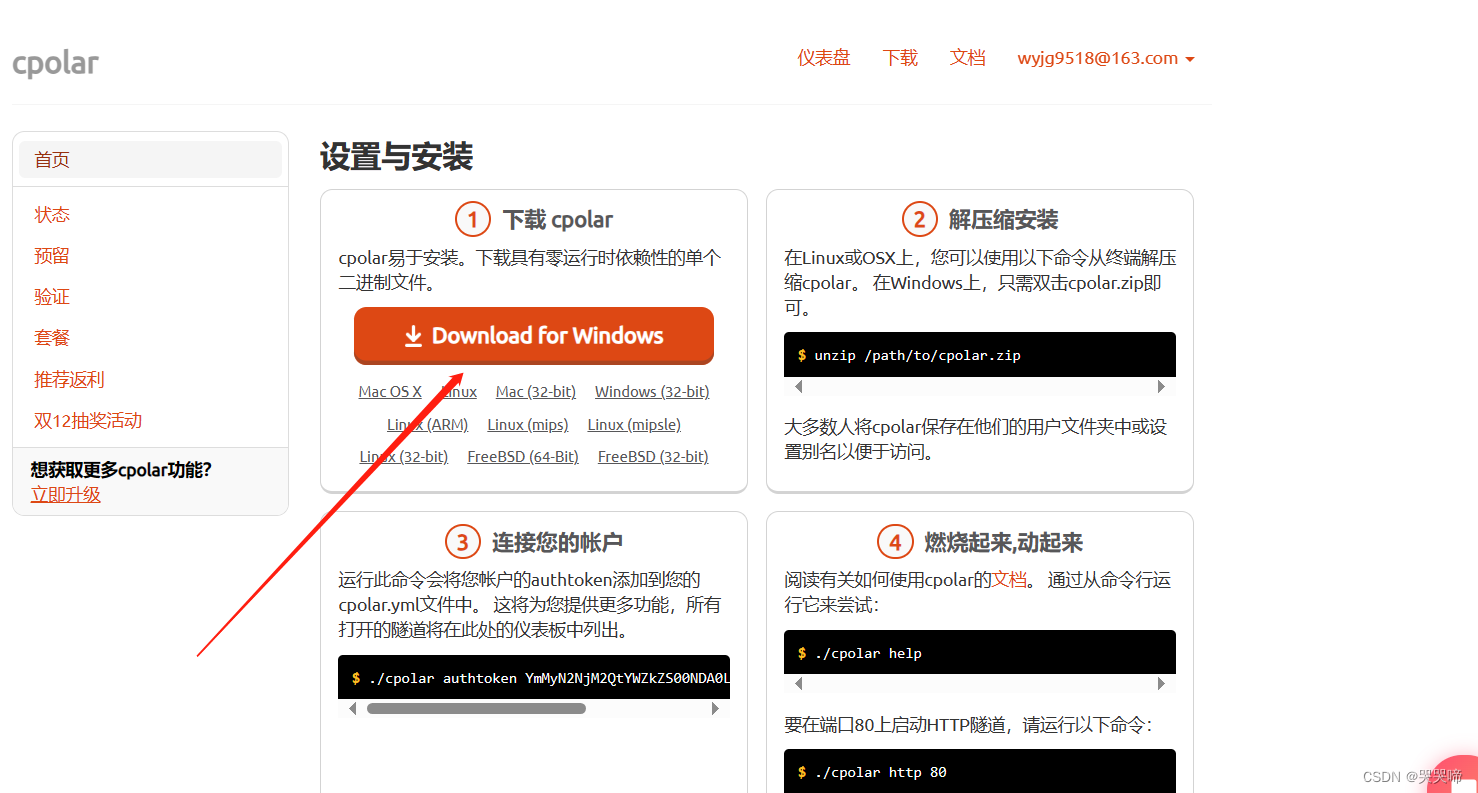Open the 下载 download page
The width and height of the screenshot is (1478, 793).
pyautogui.click(x=900, y=58)
